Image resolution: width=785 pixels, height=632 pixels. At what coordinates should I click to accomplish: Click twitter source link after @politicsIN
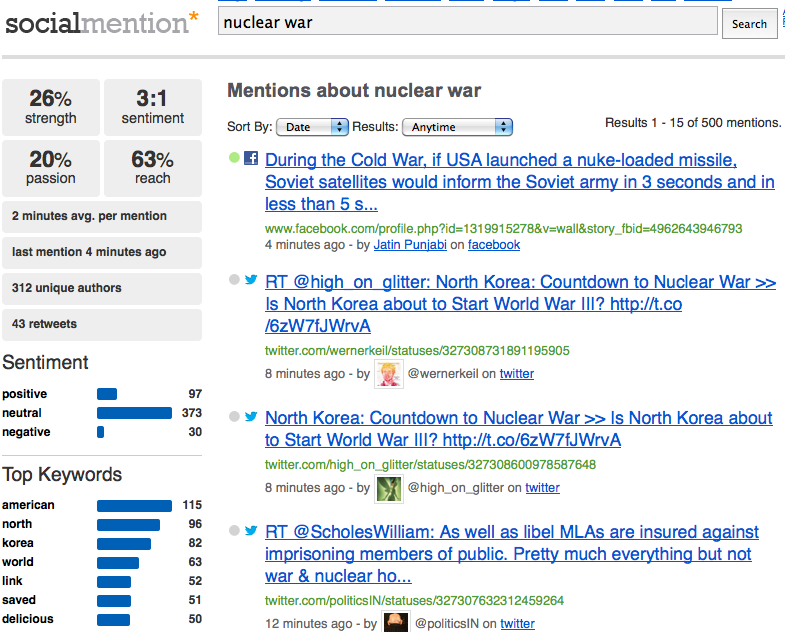coord(518,624)
